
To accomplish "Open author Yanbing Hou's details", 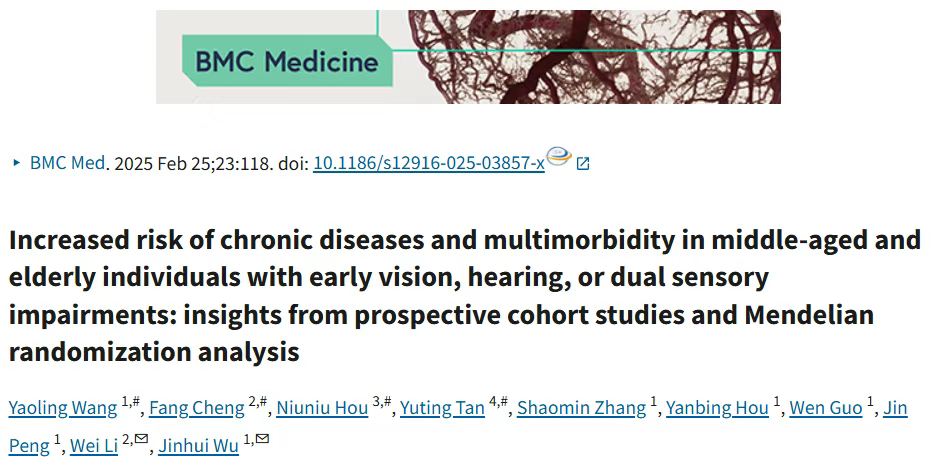I will point(717,408).
